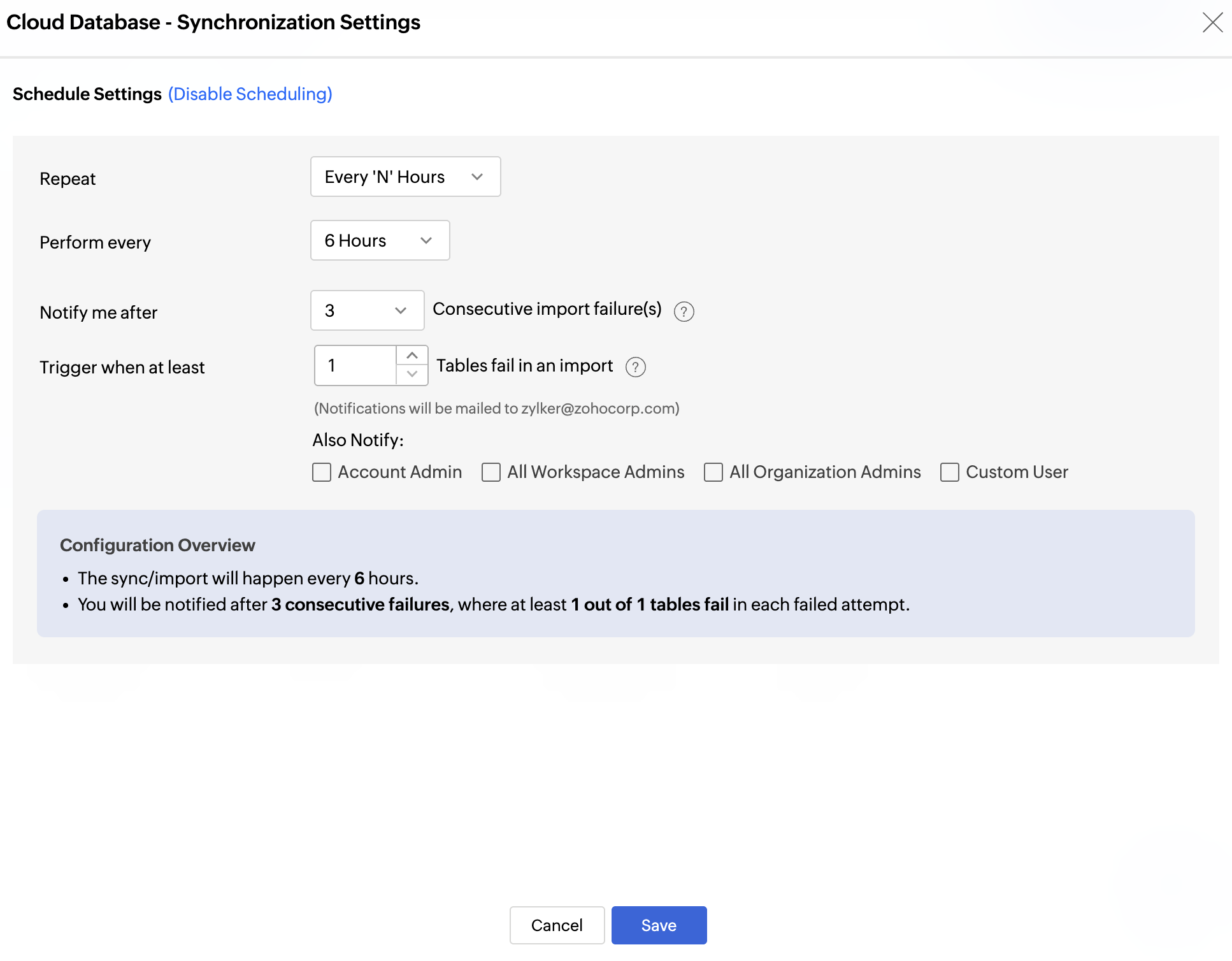This screenshot has height=961, width=1232.
Task: Click the Save button
Action: (659, 925)
